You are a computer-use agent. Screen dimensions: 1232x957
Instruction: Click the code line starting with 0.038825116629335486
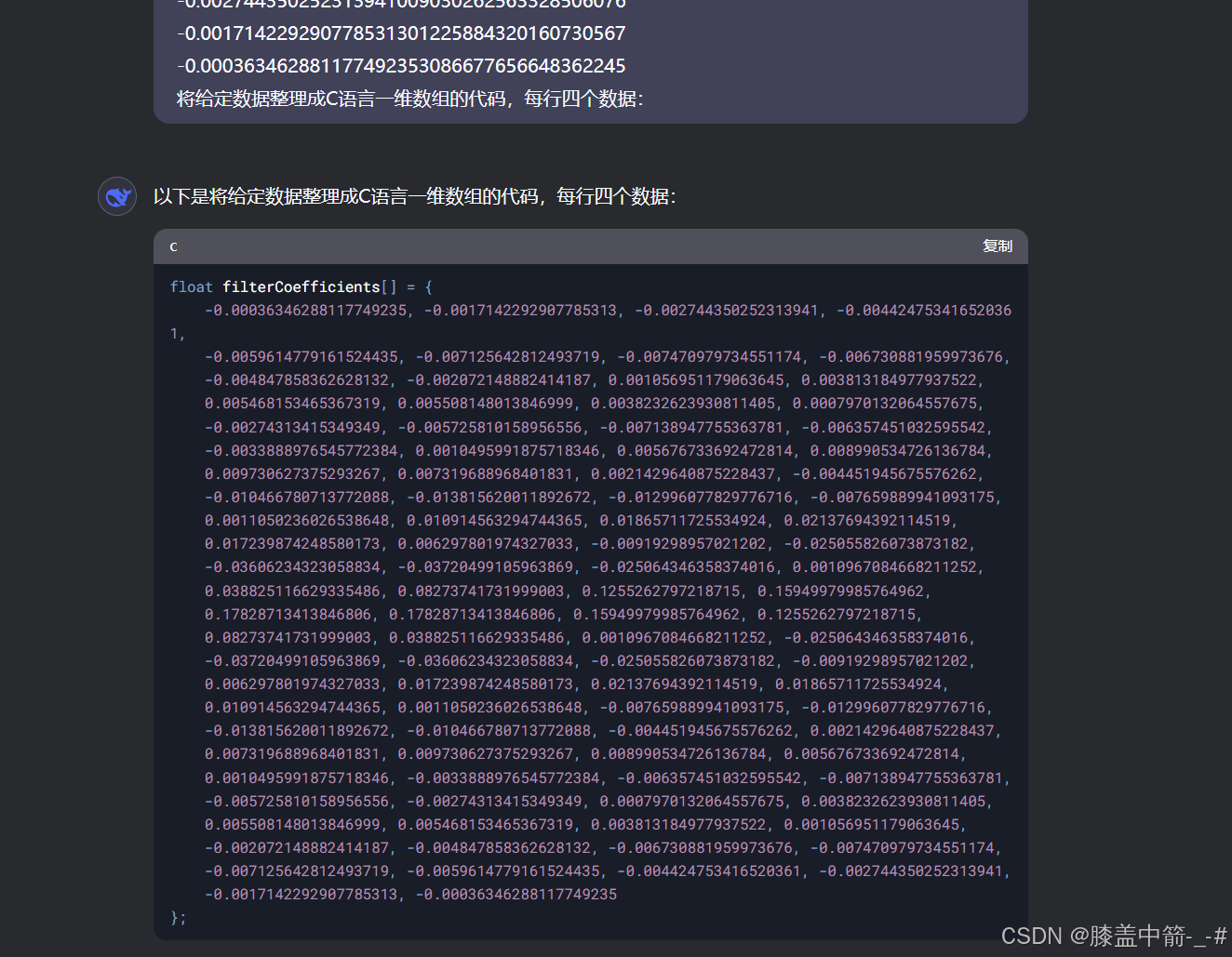click(567, 591)
